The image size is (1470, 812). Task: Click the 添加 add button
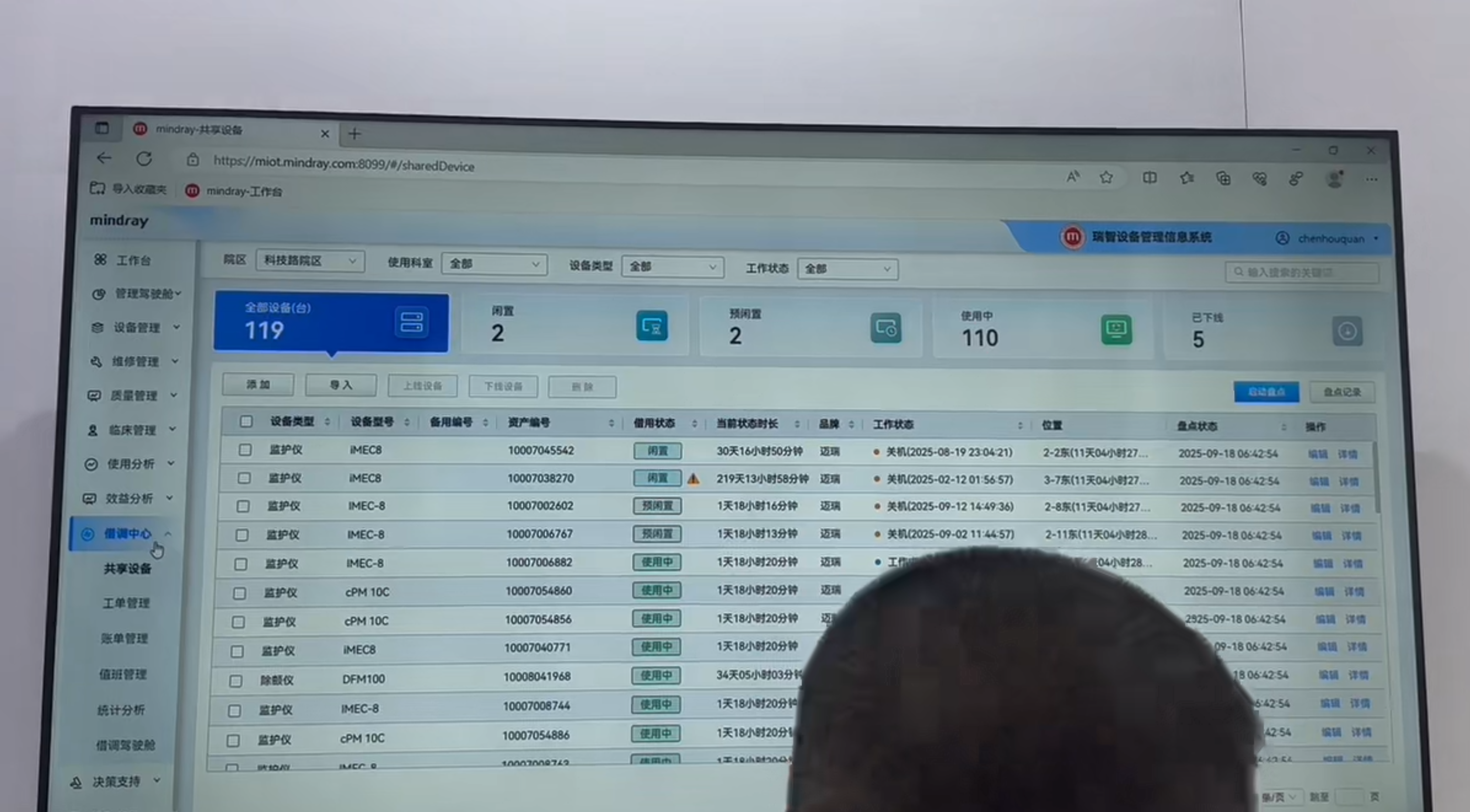point(258,384)
